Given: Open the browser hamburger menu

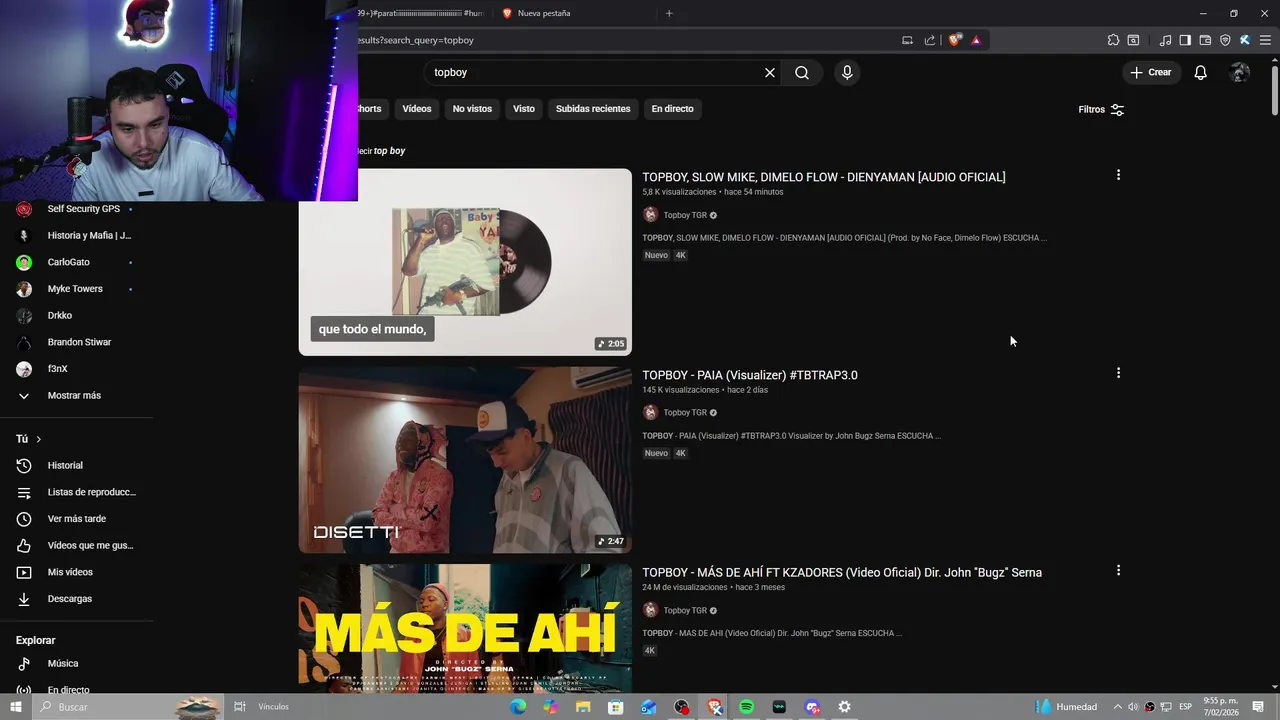Looking at the screenshot, I should point(1265,40).
